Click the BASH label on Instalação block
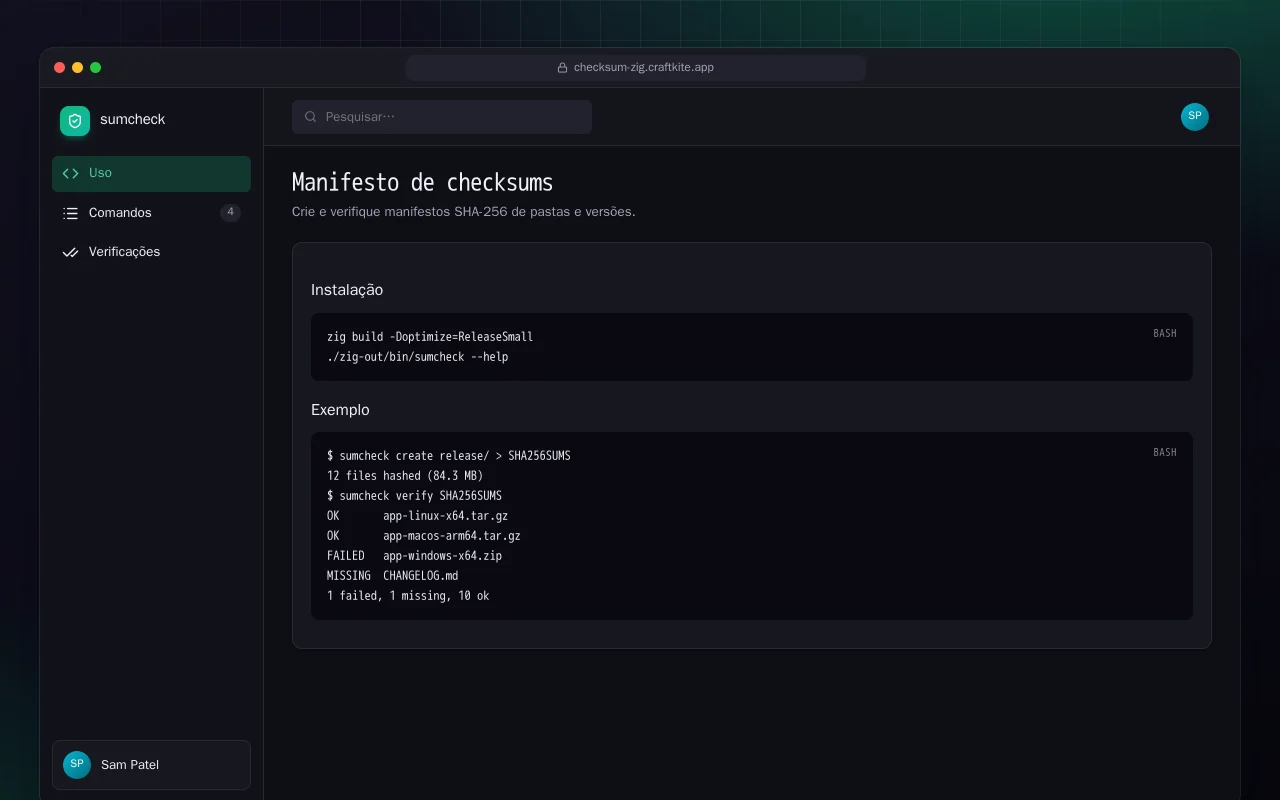The height and width of the screenshot is (800, 1280). [1165, 333]
